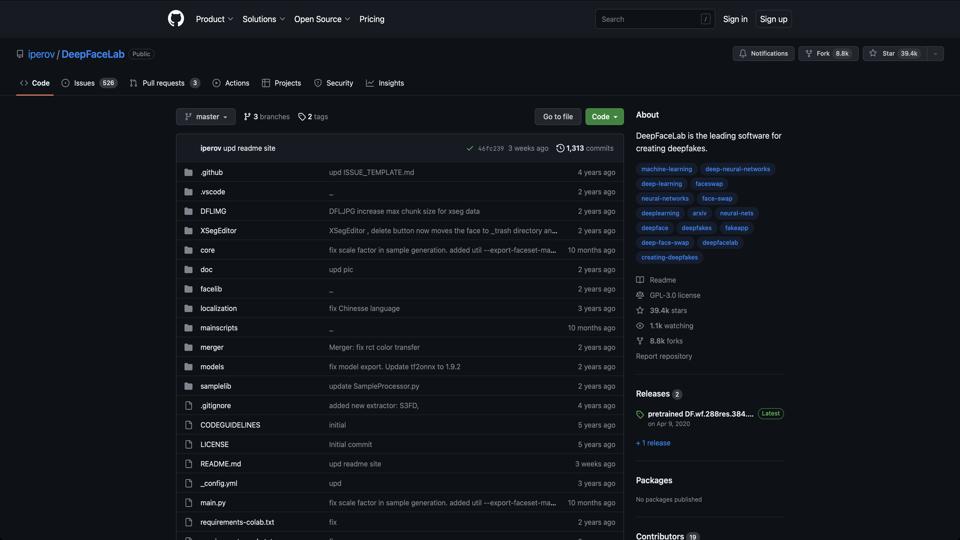960x540 pixels.
Task: Go to the Insights tab
Action: click(x=385, y=83)
